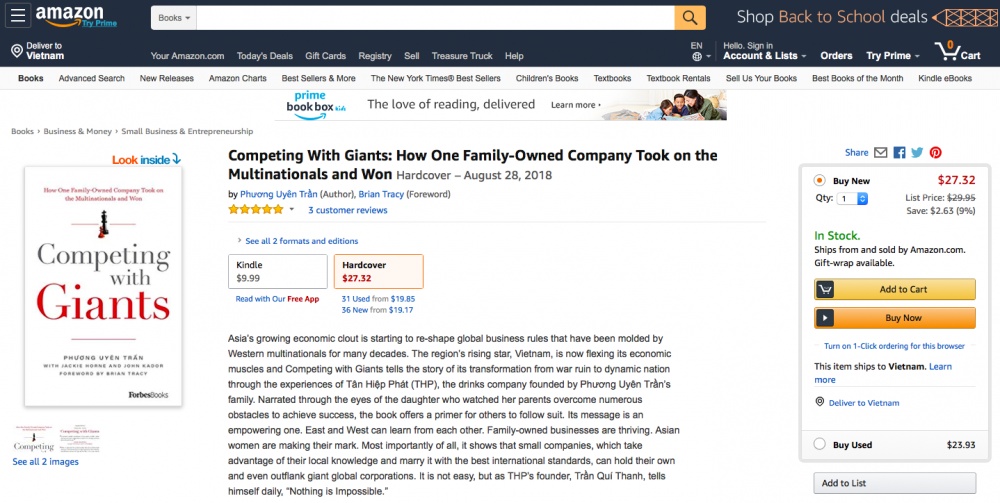Open the Books search category dropdown

point(176,18)
